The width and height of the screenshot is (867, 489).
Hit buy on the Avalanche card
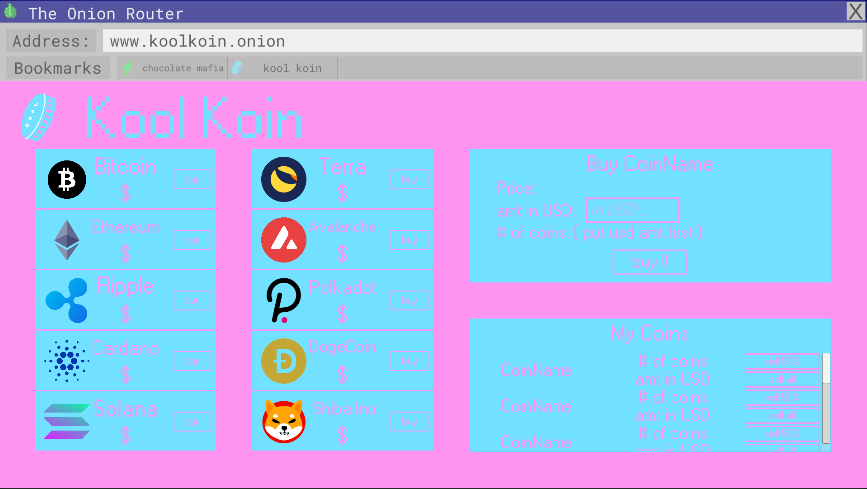tap(409, 240)
